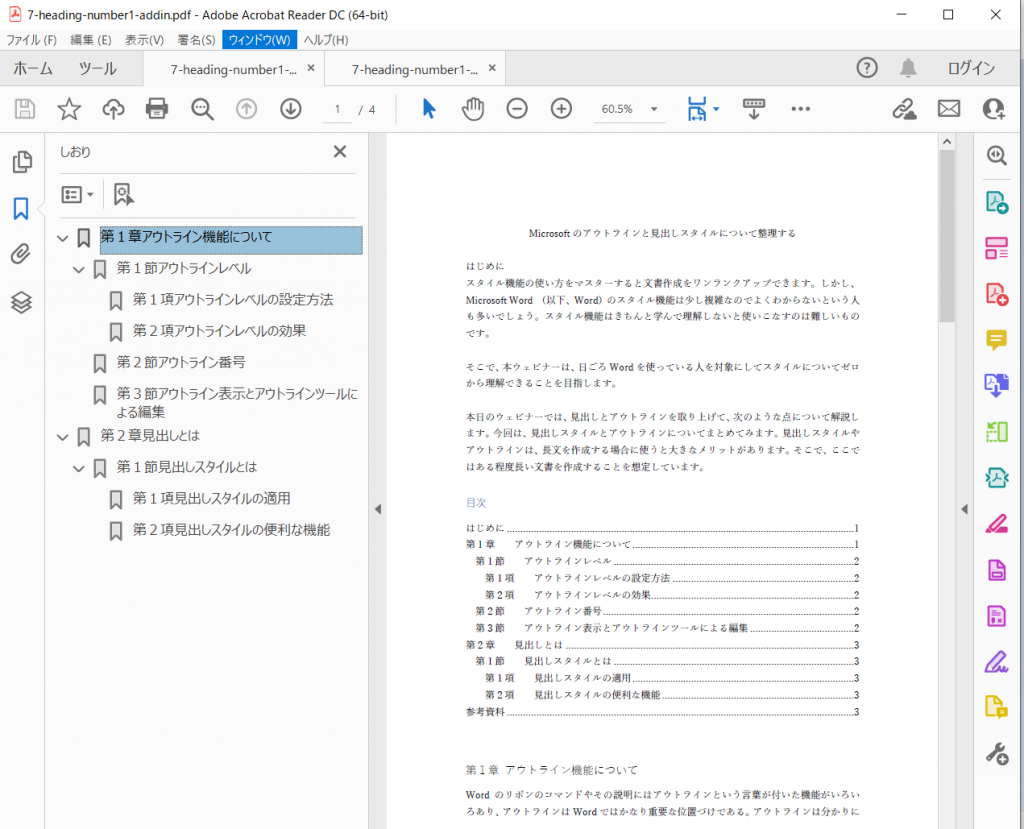Collapse the 第1章アウトライン機能について bookmark
The image size is (1024, 829).
(62, 240)
